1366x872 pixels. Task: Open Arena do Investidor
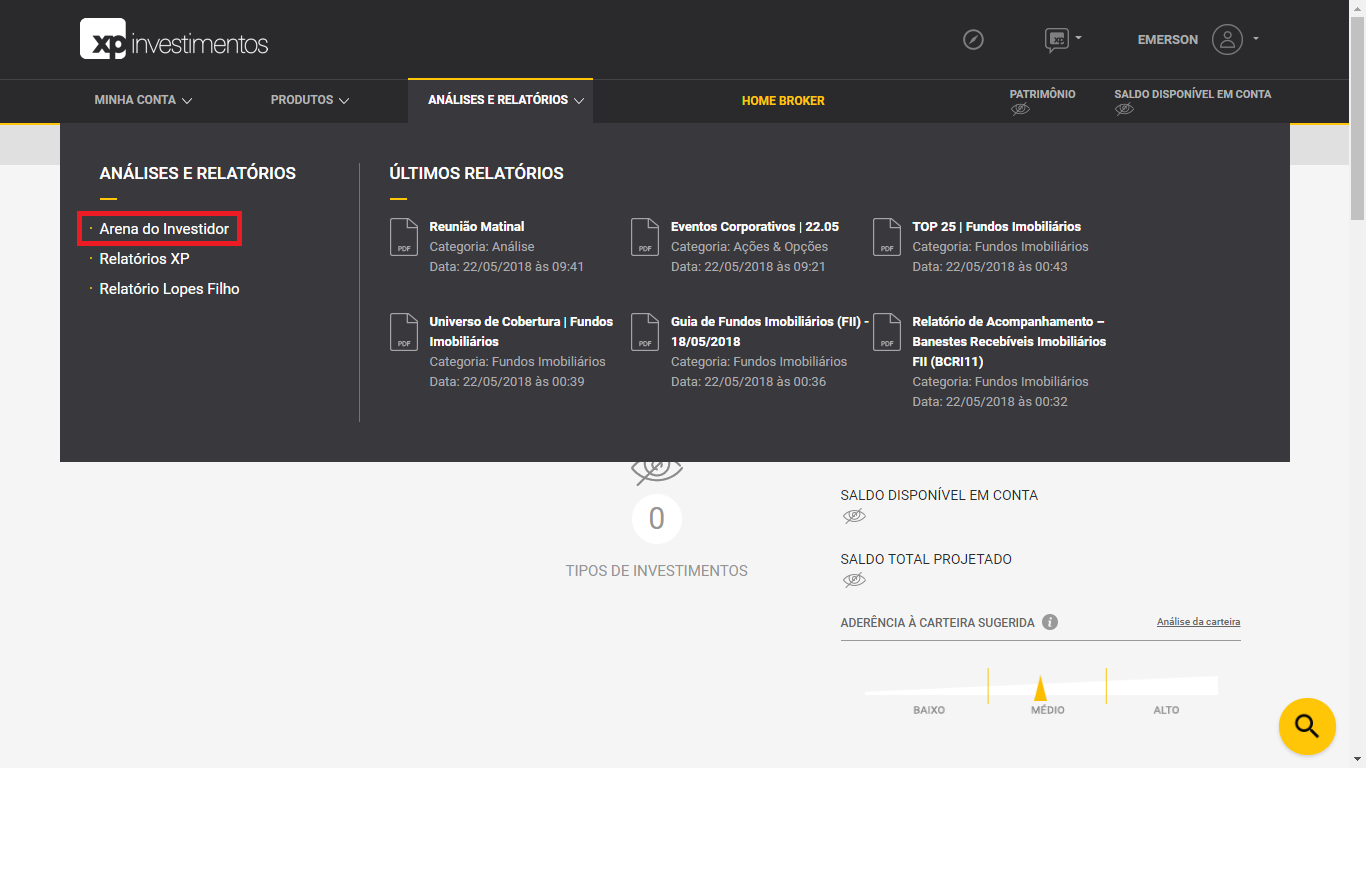coord(164,229)
